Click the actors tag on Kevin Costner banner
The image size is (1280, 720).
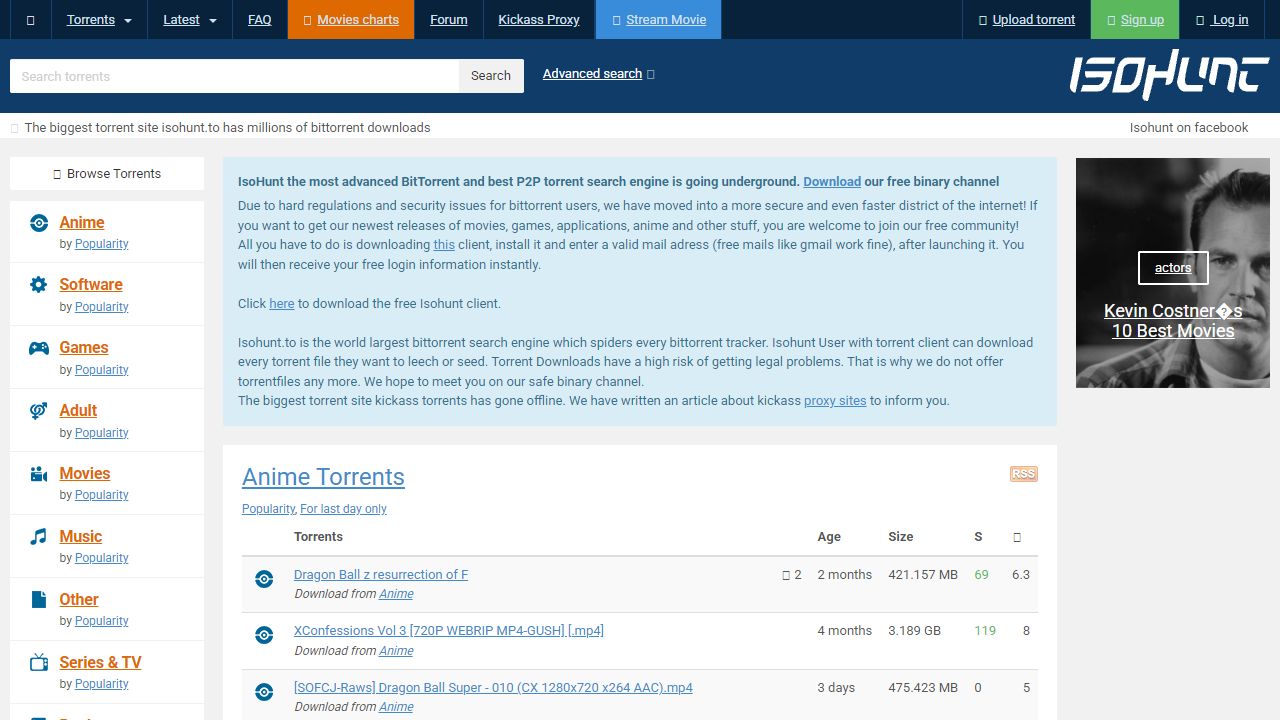coord(1173,268)
